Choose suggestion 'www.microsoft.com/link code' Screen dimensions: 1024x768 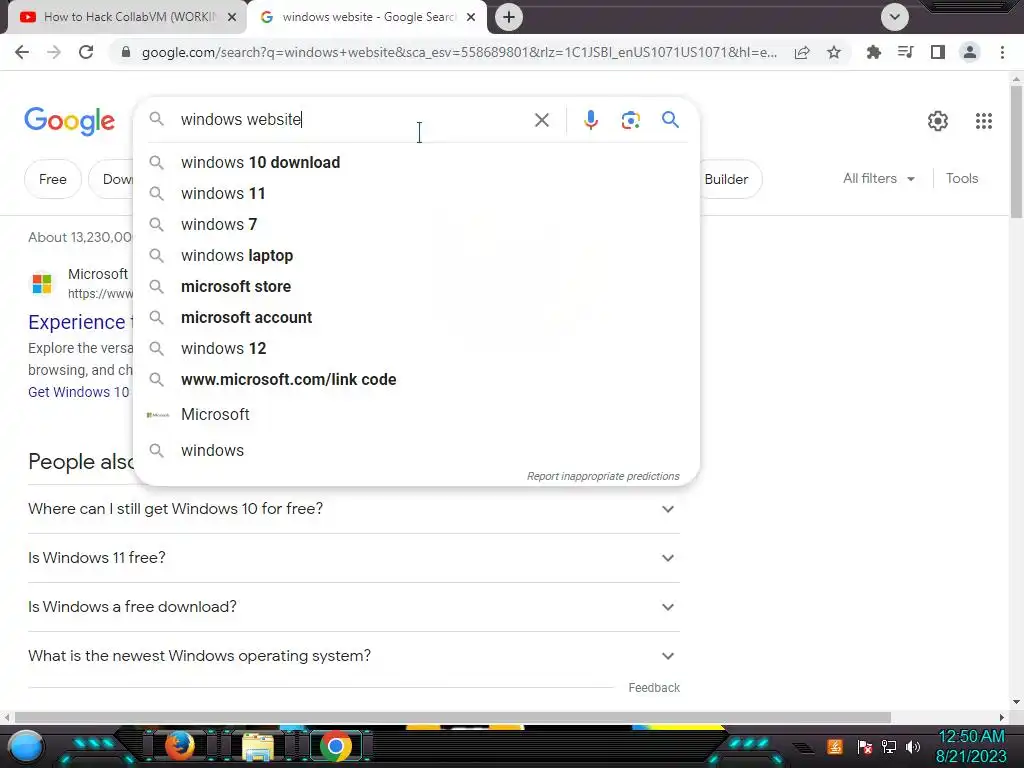point(416,379)
